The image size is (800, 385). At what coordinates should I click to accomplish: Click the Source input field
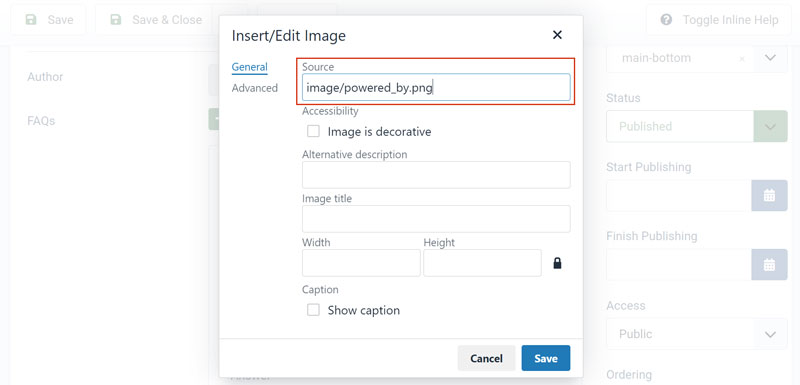click(x=436, y=88)
